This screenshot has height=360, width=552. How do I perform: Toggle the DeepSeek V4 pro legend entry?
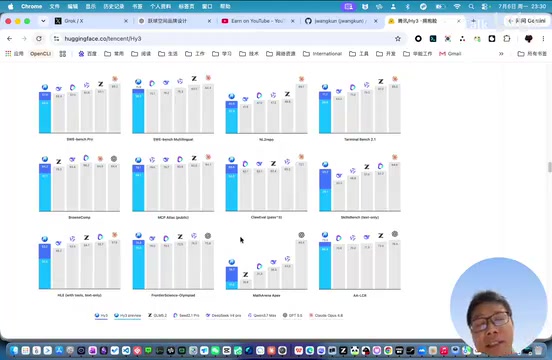(x=224, y=315)
